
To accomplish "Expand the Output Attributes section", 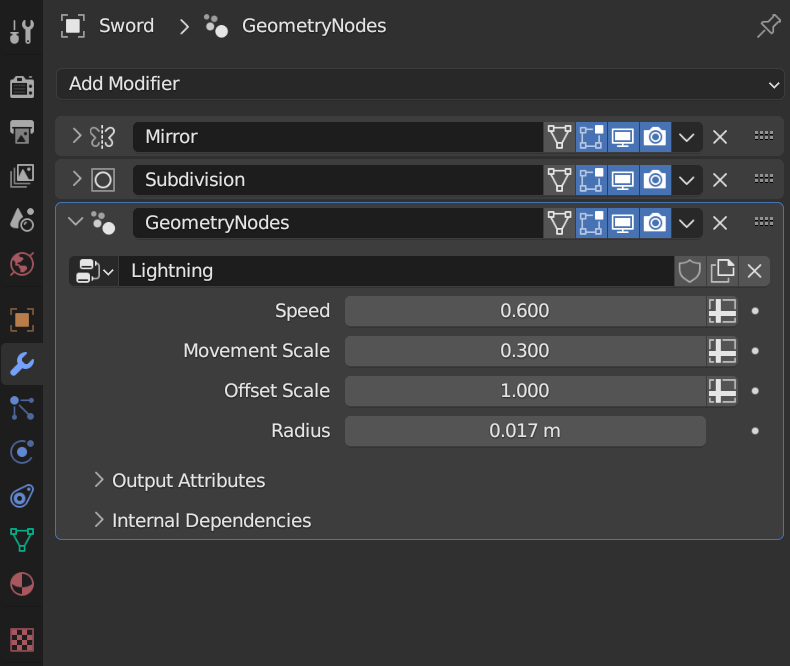I will [x=99, y=480].
